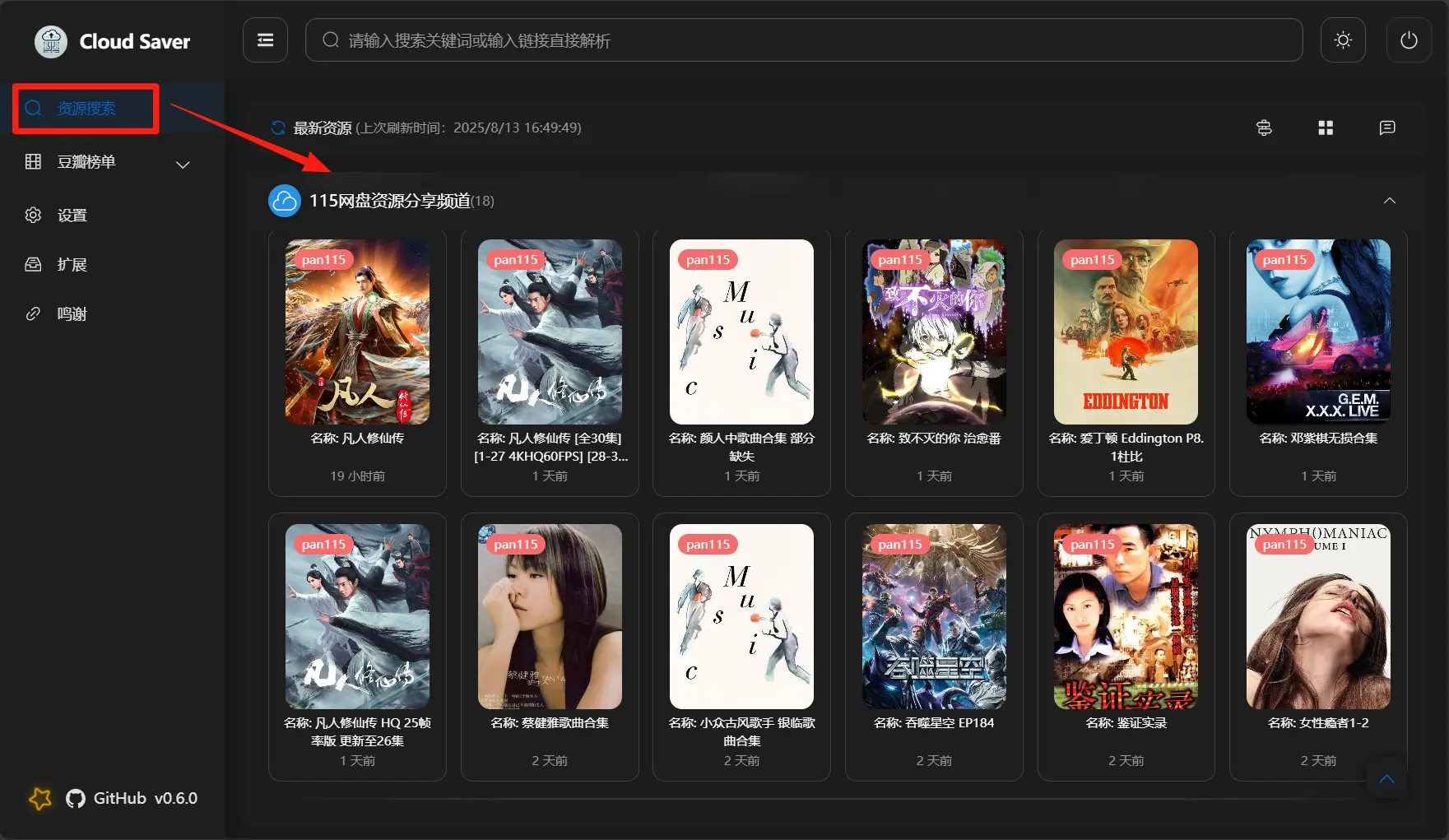1449x840 pixels.
Task: Expand the 豆瓣榜单 menu chevron
Action: point(183,165)
